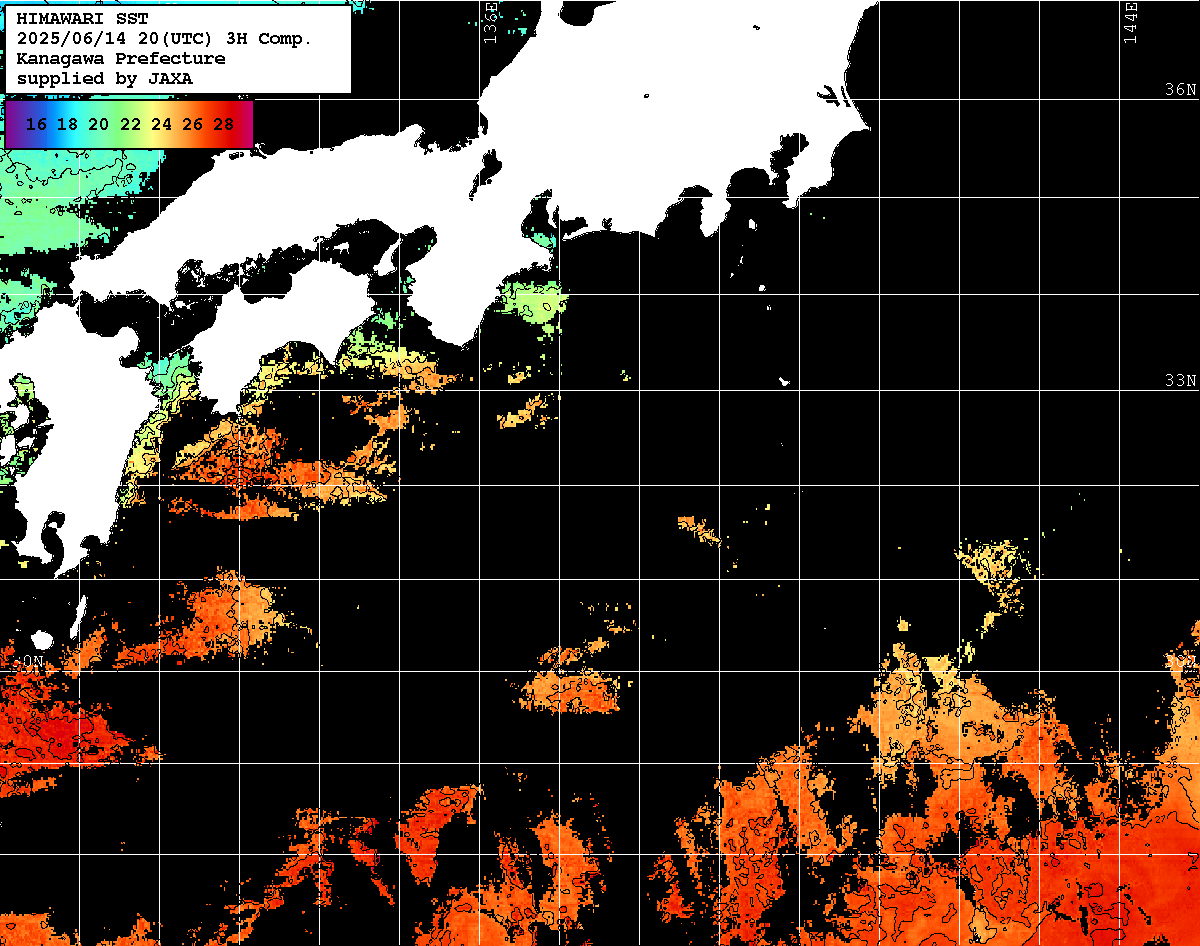The height and width of the screenshot is (946, 1200).
Task: Click the 18 value on temperature legend
Action: coord(67,125)
